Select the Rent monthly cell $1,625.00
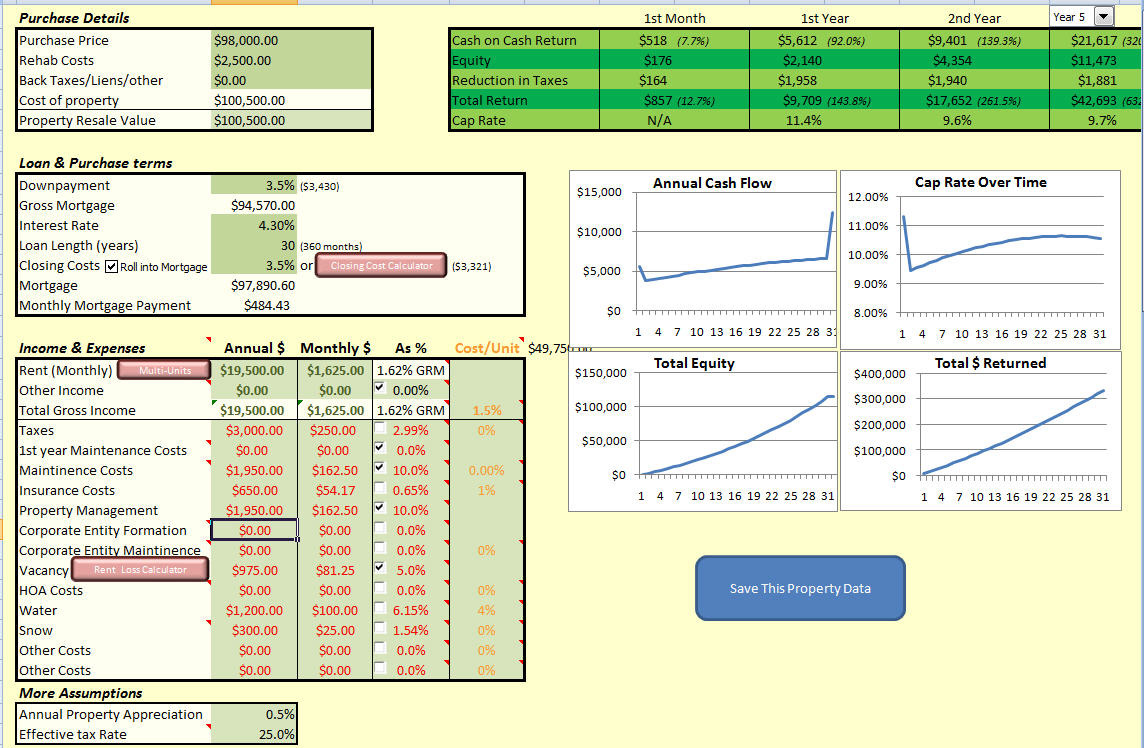Viewport: 1144px width, 748px height. pos(335,370)
